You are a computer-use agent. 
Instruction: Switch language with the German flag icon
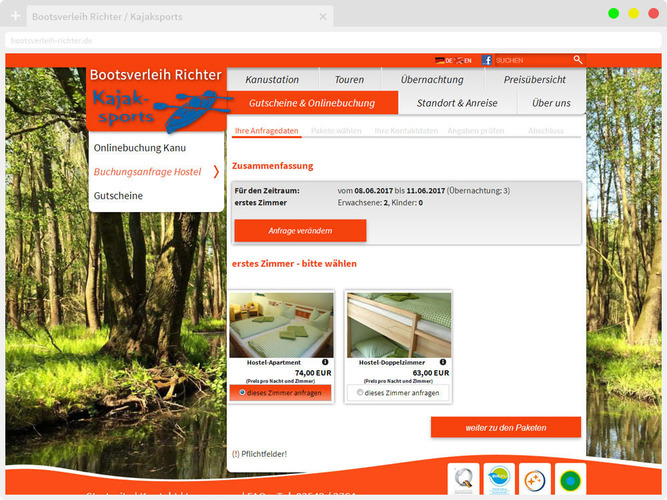pyautogui.click(x=441, y=60)
